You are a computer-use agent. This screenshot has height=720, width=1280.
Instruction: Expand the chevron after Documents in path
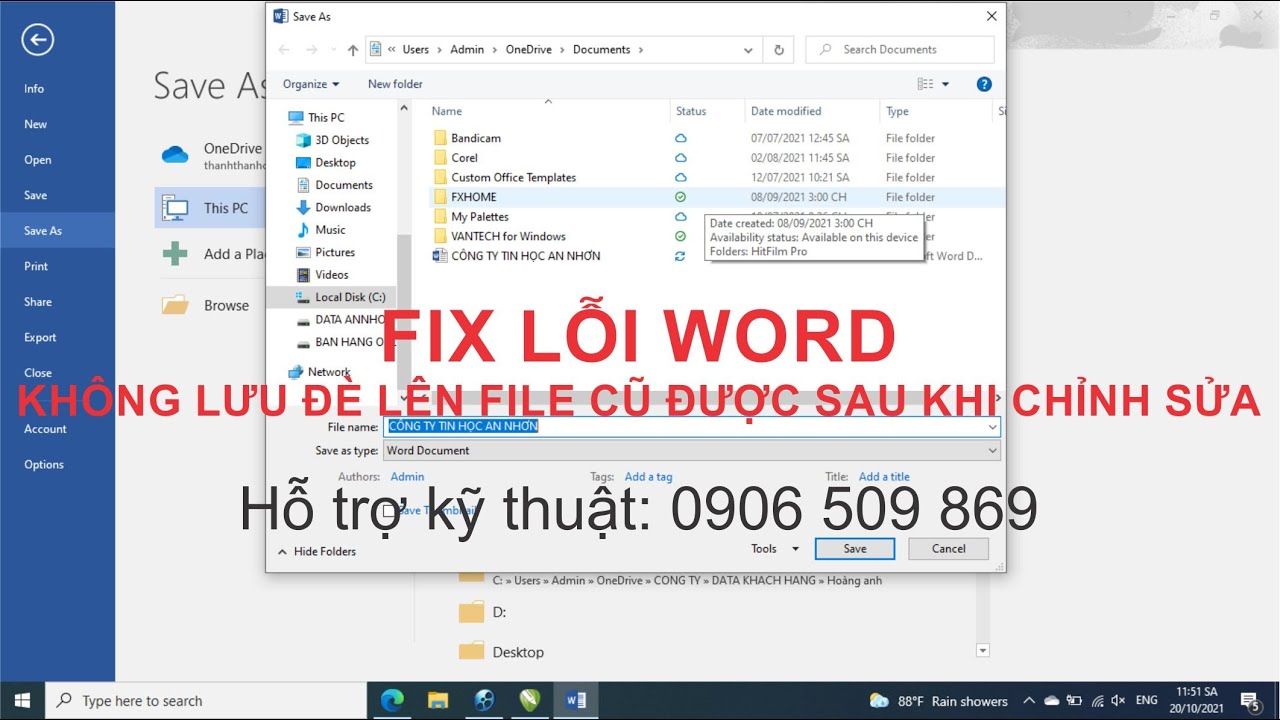(640, 49)
